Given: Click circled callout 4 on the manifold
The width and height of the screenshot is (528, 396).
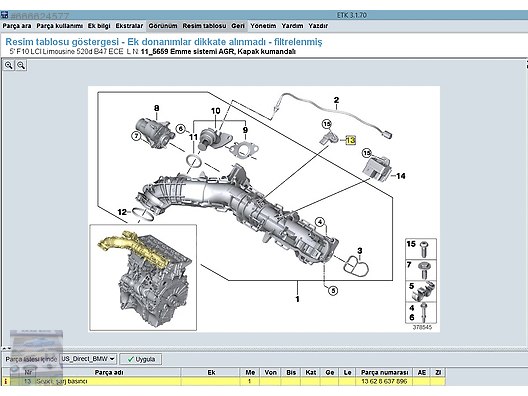Looking at the screenshot, I should click(320, 222).
